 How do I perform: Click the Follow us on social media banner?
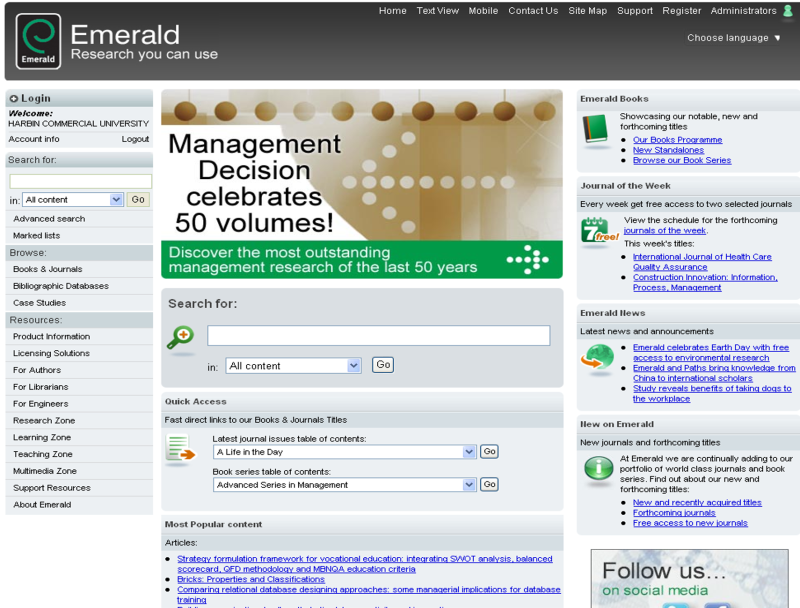point(689,578)
